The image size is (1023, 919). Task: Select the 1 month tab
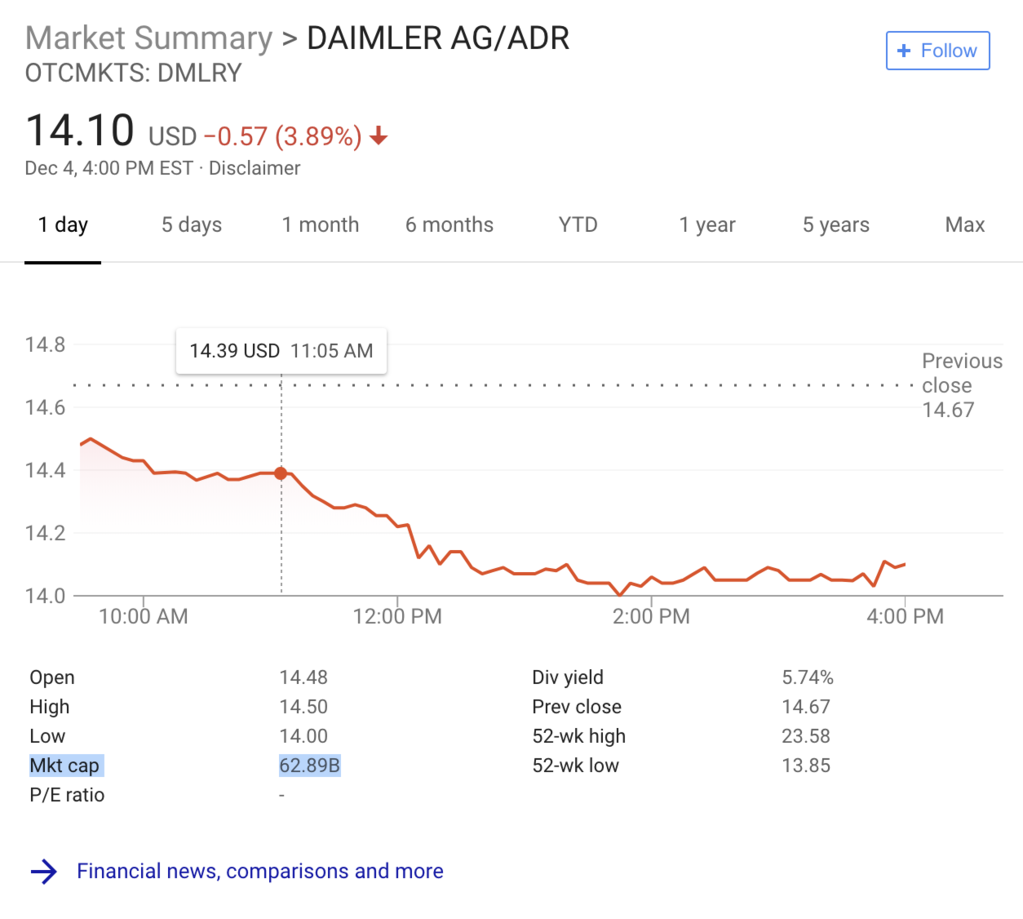click(x=320, y=225)
